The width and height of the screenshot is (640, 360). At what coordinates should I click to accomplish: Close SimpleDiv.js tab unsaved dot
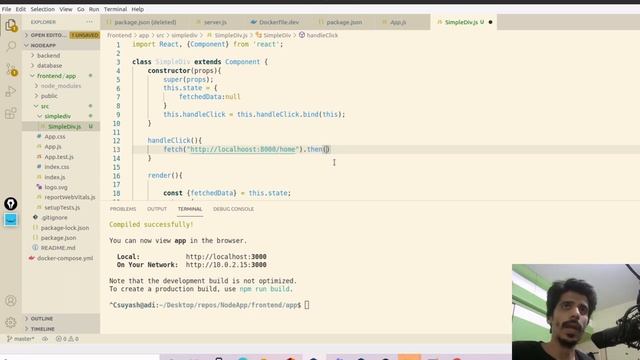coord(490,22)
